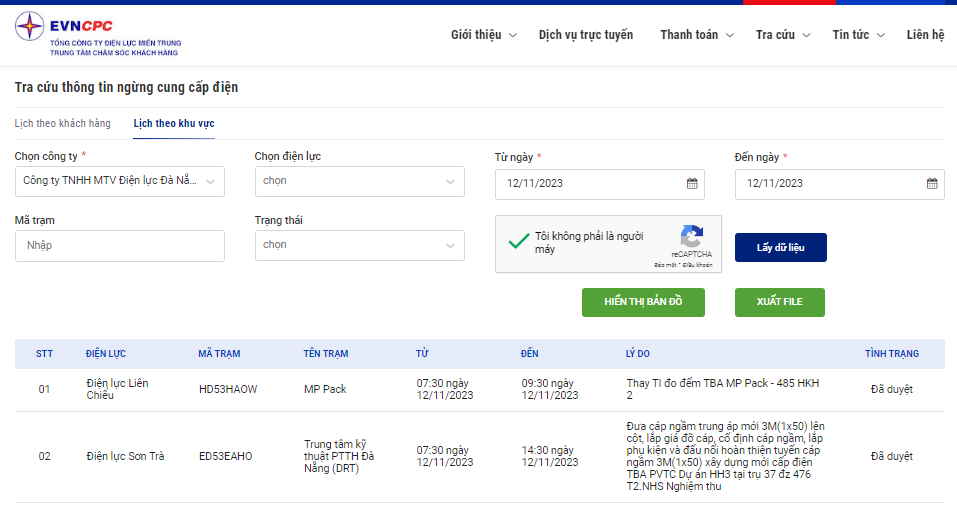Open calendar icon in Từ ngày field
Screen dimensions: 957x505
pyautogui.click(x=692, y=183)
